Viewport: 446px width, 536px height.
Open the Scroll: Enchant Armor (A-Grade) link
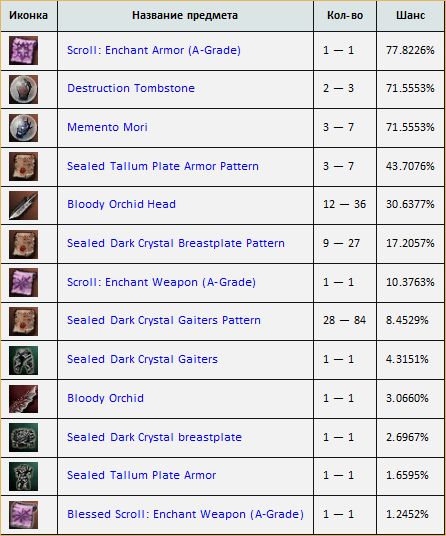point(154,50)
